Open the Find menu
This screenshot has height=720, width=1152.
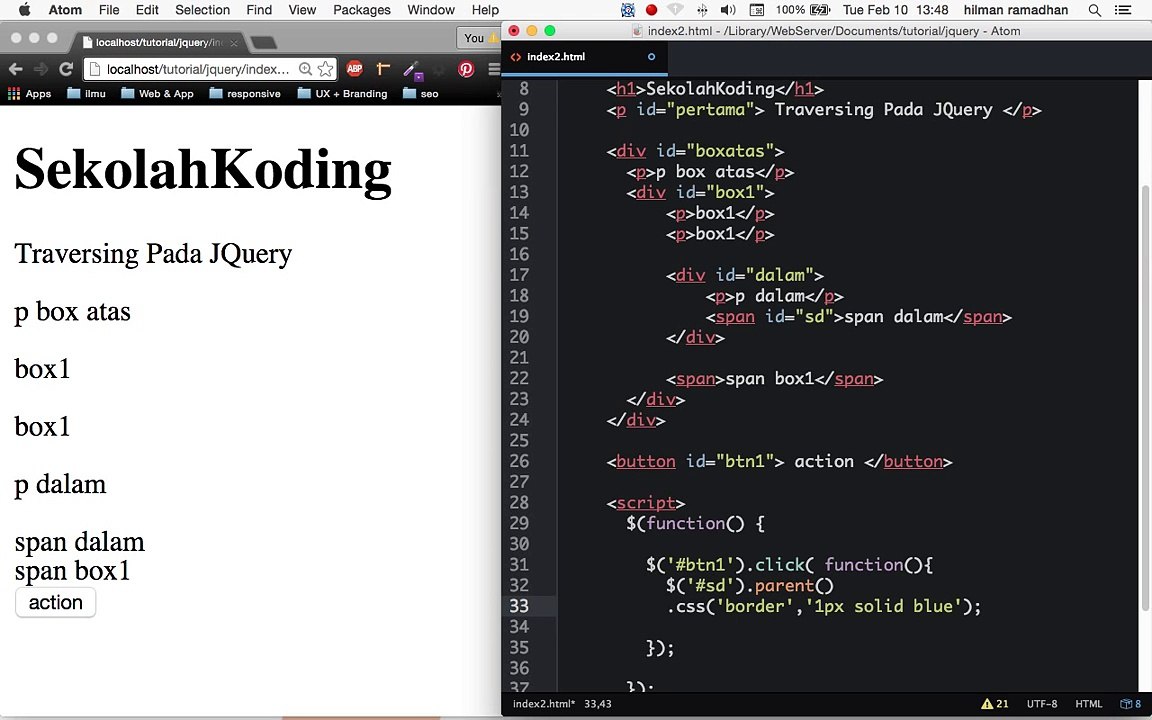tap(259, 10)
